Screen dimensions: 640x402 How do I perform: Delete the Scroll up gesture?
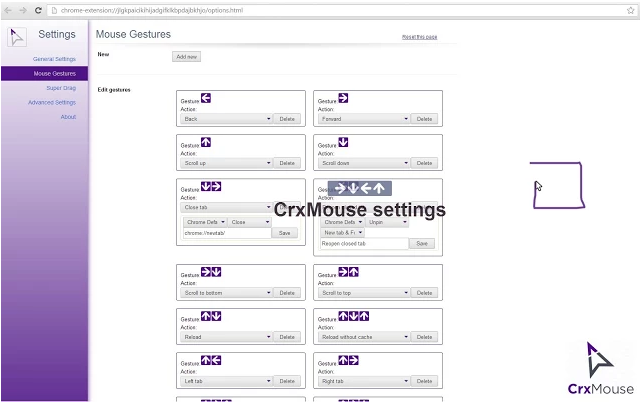pos(287,163)
